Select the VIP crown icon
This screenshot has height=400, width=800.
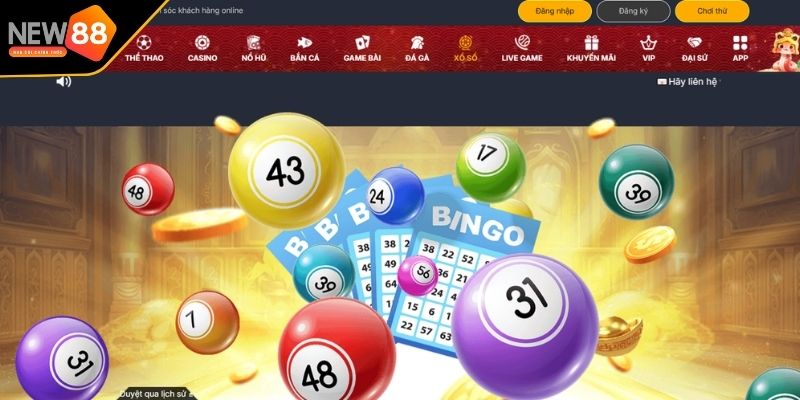coord(648,42)
